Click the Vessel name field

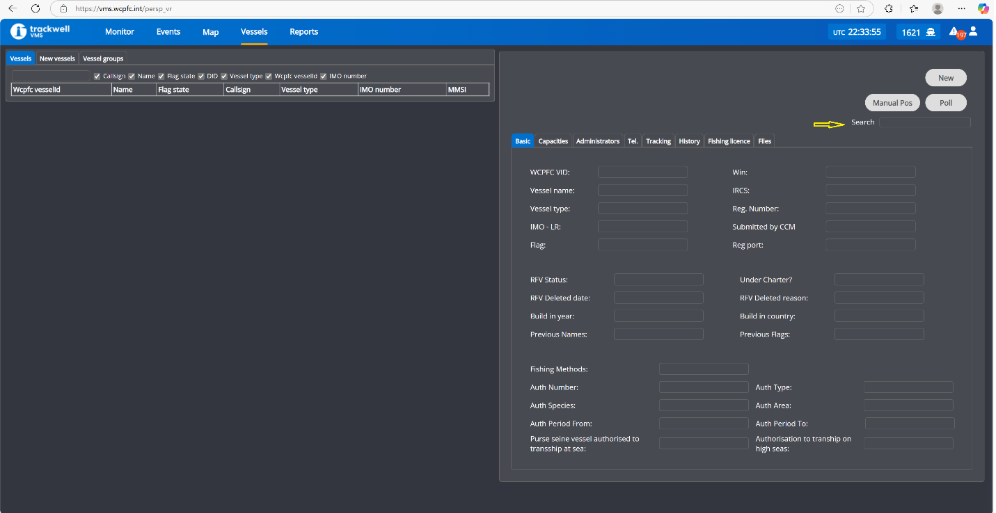(643, 190)
